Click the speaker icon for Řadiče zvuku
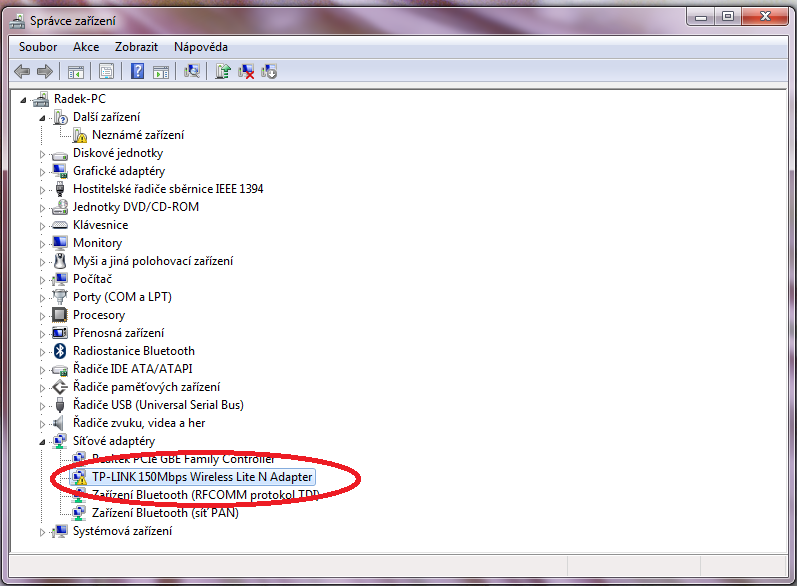The height and width of the screenshot is (586, 797). pyautogui.click(x=59, y=423)
